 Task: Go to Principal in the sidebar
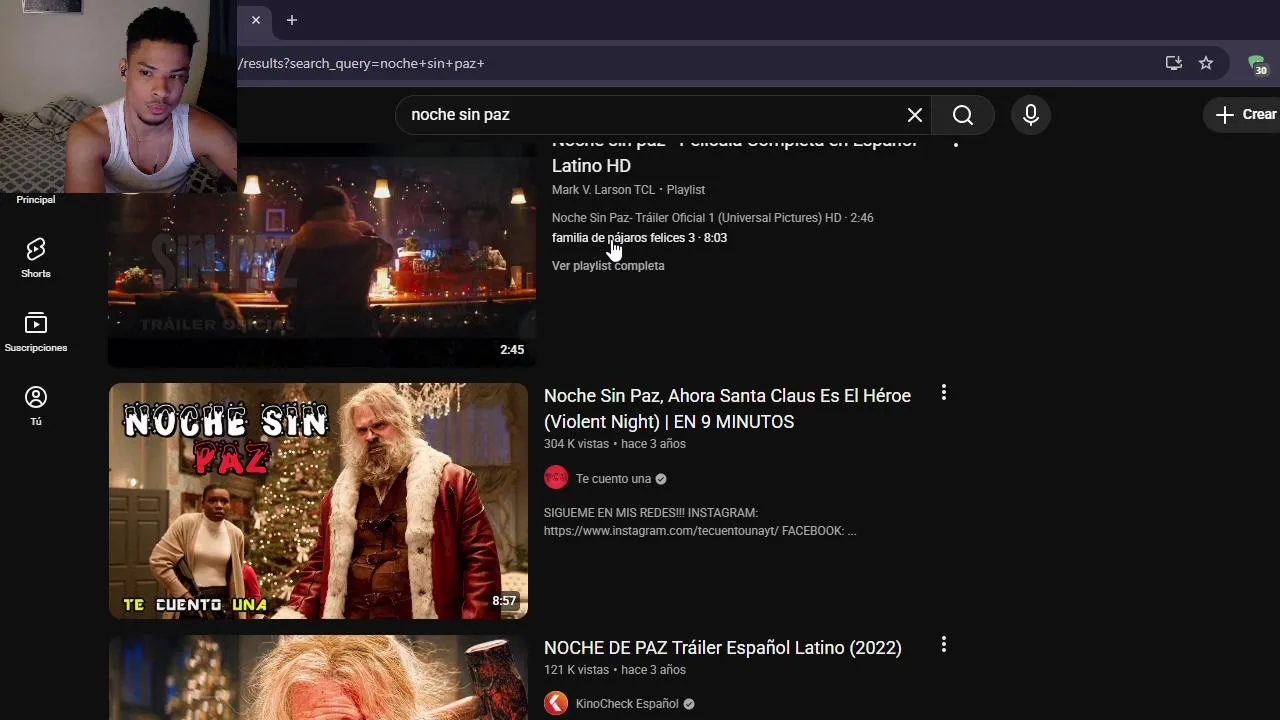36,199
